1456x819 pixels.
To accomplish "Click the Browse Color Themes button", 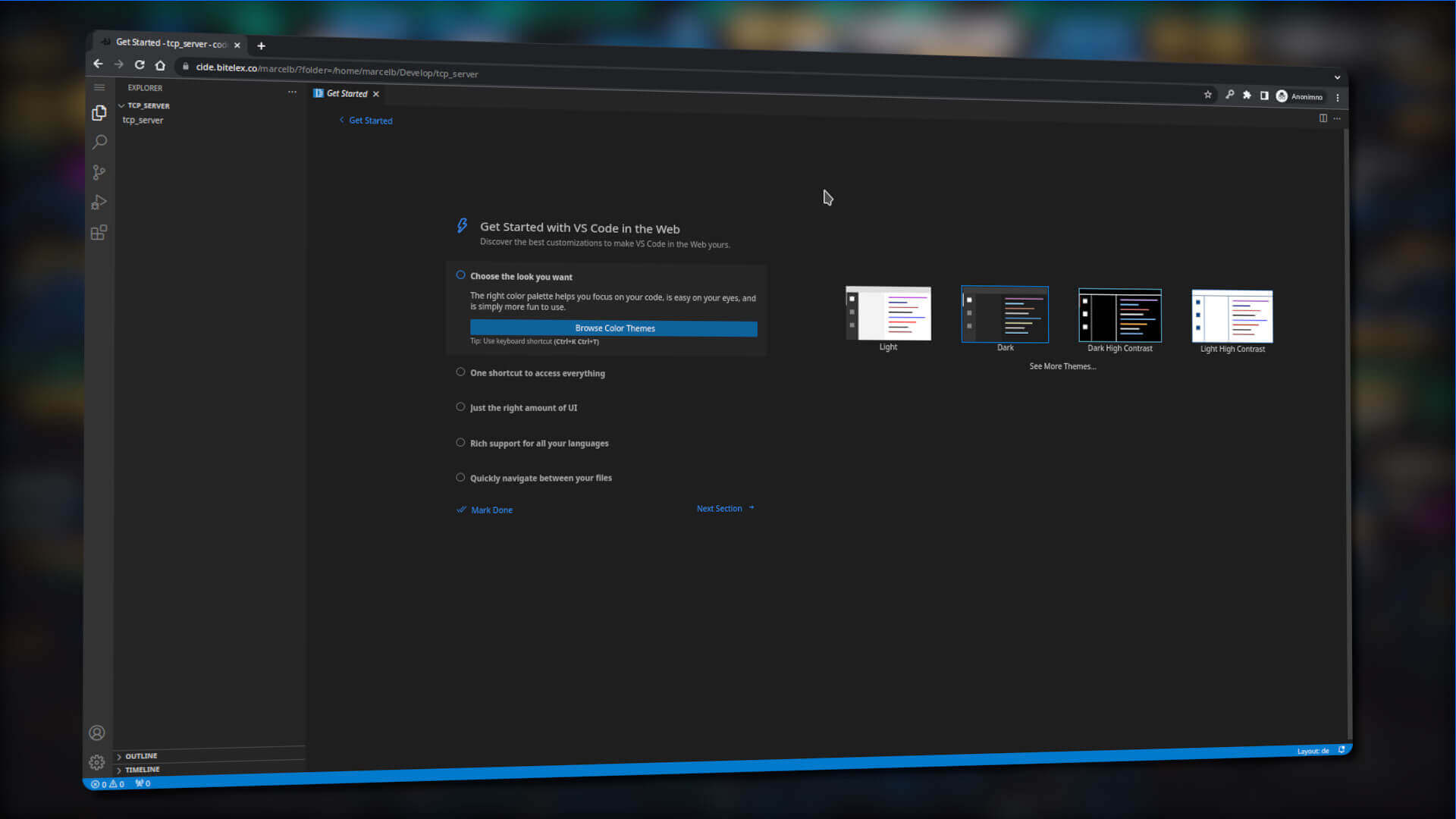I will click(x=613, y=328).
